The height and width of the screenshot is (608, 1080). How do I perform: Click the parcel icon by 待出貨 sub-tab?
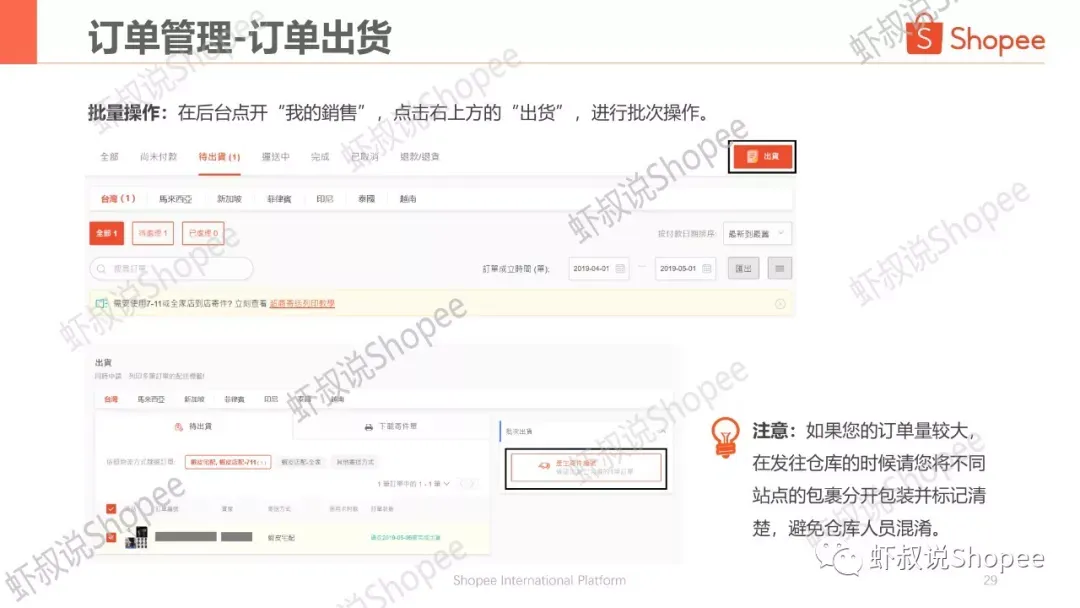(x=178, y=427)
